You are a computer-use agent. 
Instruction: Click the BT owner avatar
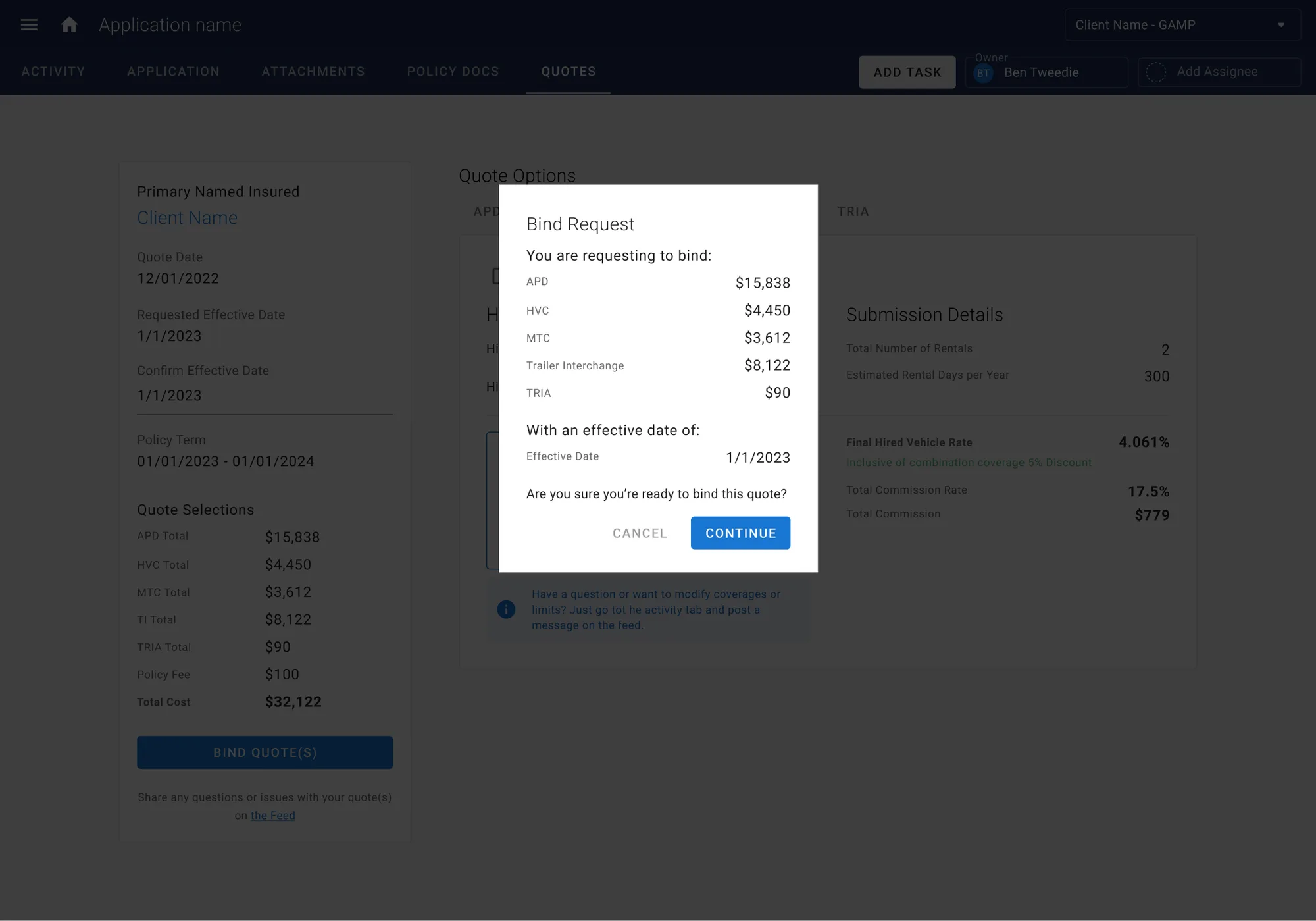pyautogui.click(x=983, y=73)
